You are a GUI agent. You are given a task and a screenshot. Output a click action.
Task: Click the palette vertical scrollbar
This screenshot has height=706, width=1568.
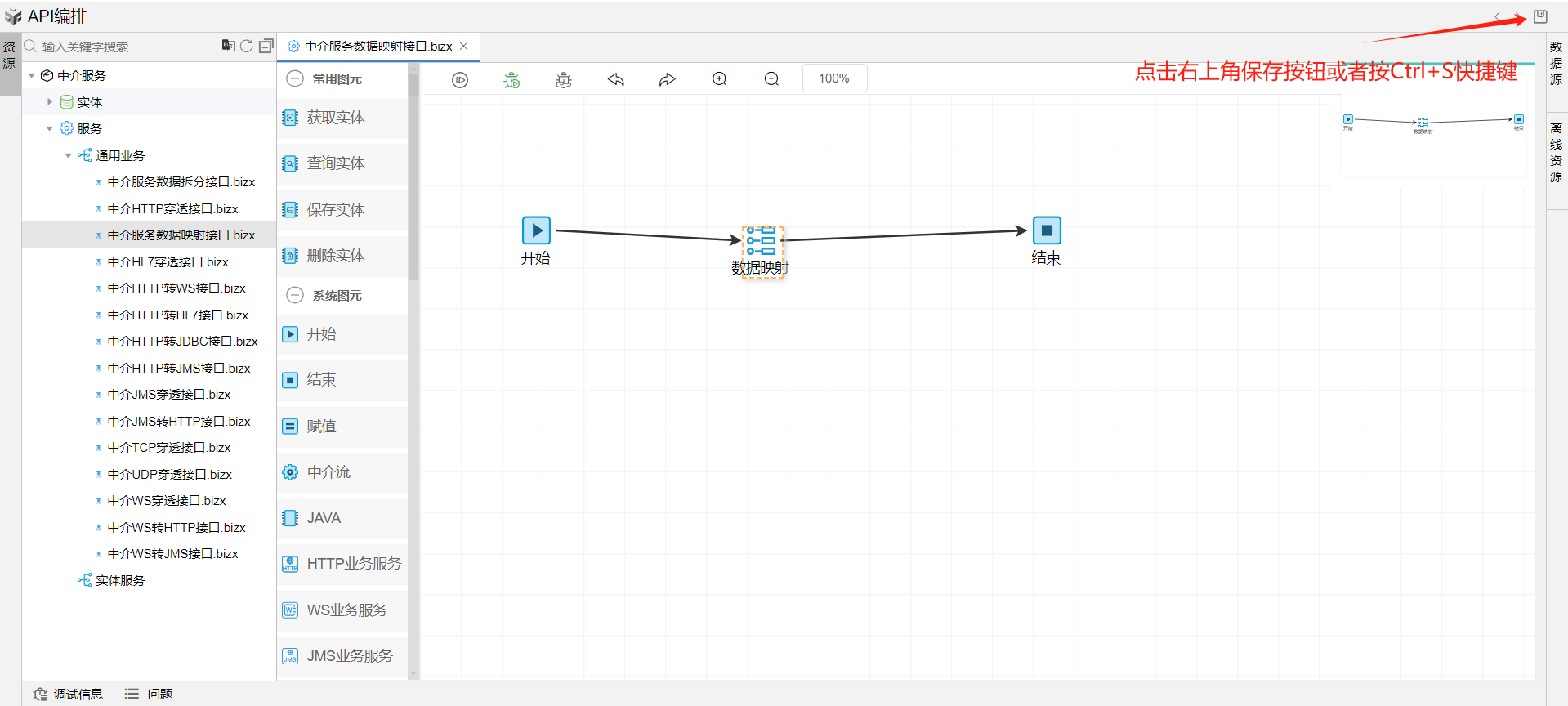[413, 176]
